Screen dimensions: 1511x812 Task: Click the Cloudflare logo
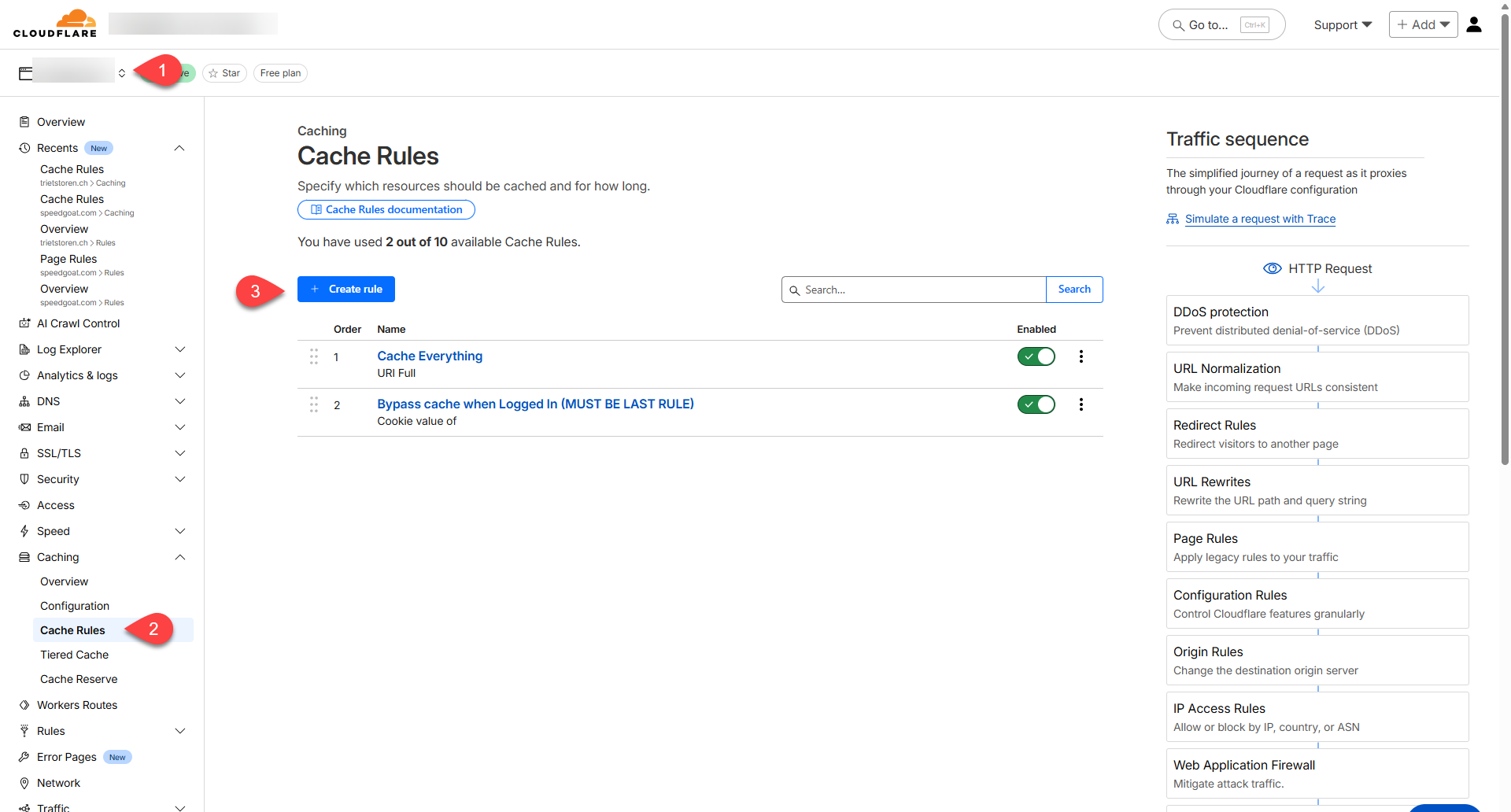pyautogui.click(x=55, y=24)
